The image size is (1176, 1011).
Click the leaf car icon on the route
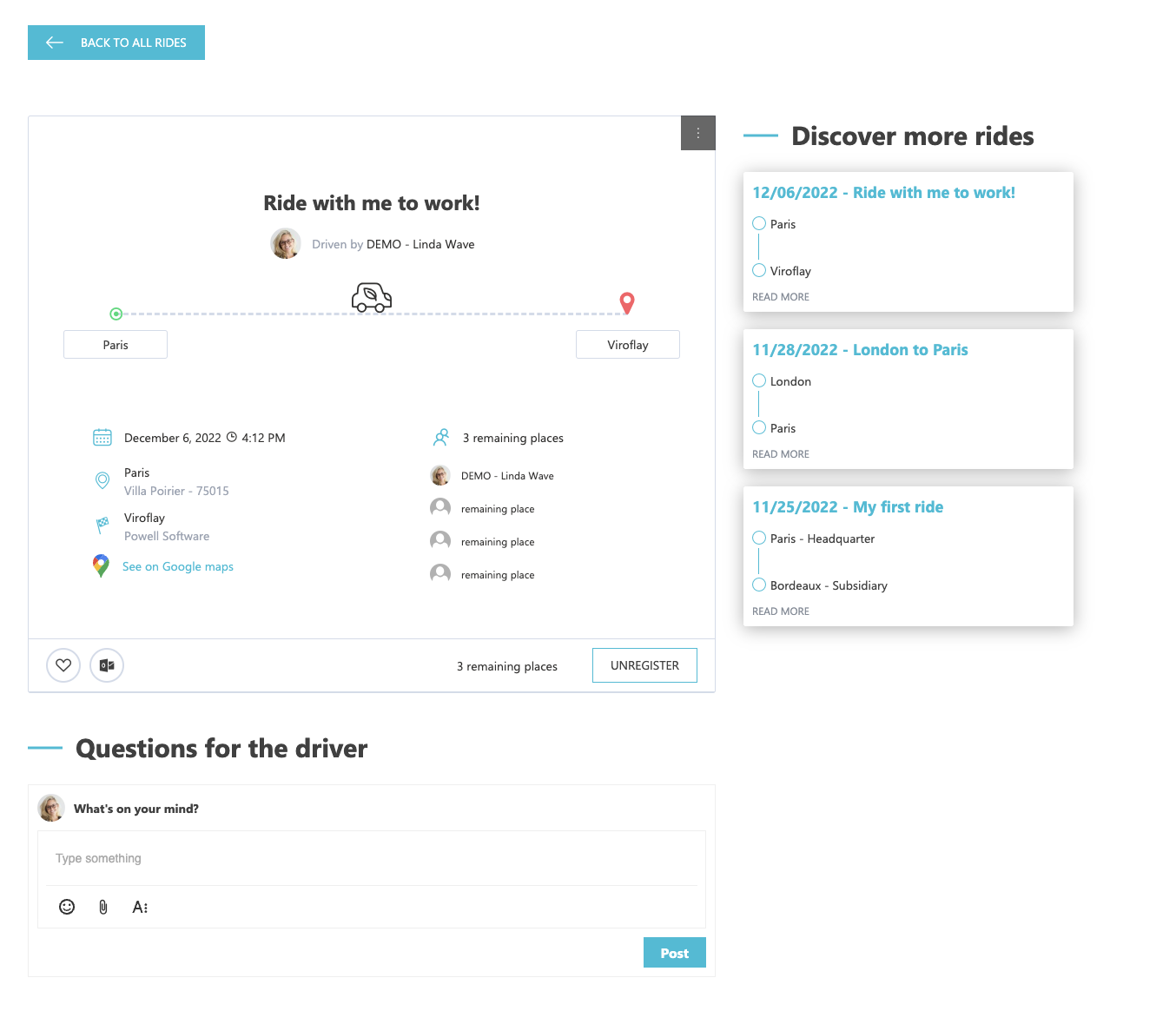[372, 297]
